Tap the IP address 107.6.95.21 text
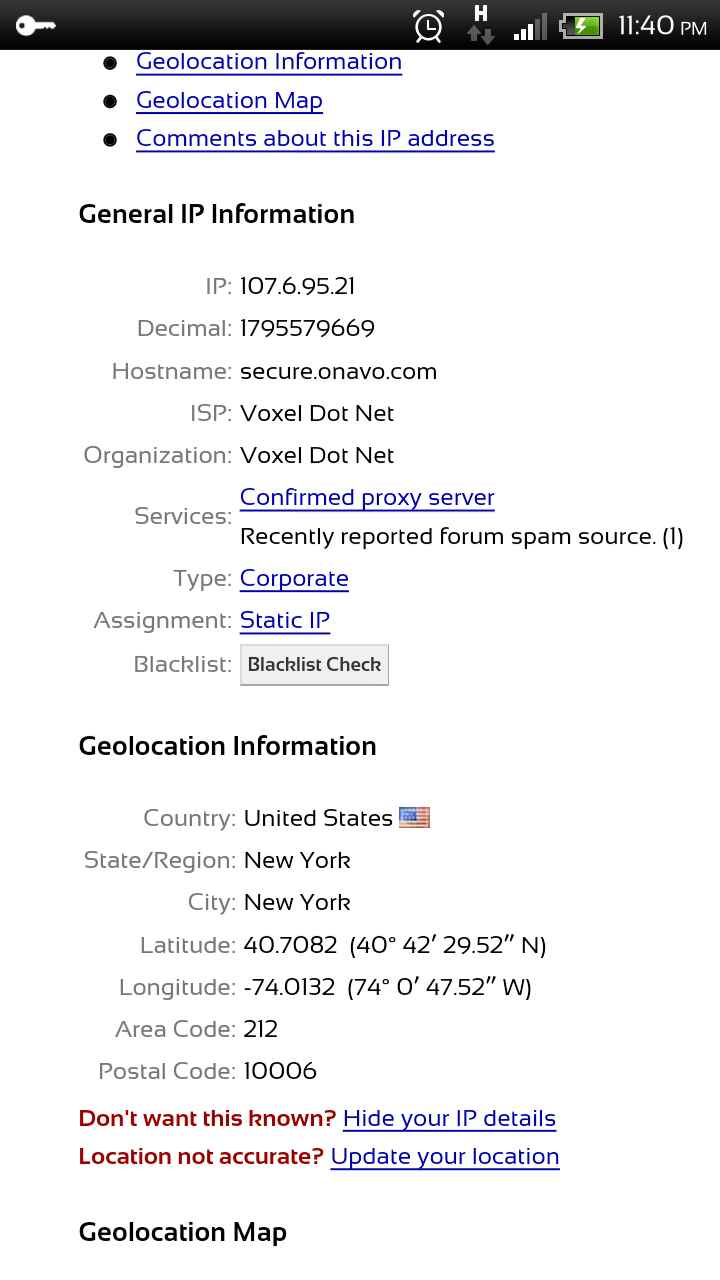Viewport: 720px width, 1280px height. (x=297, y=287)
